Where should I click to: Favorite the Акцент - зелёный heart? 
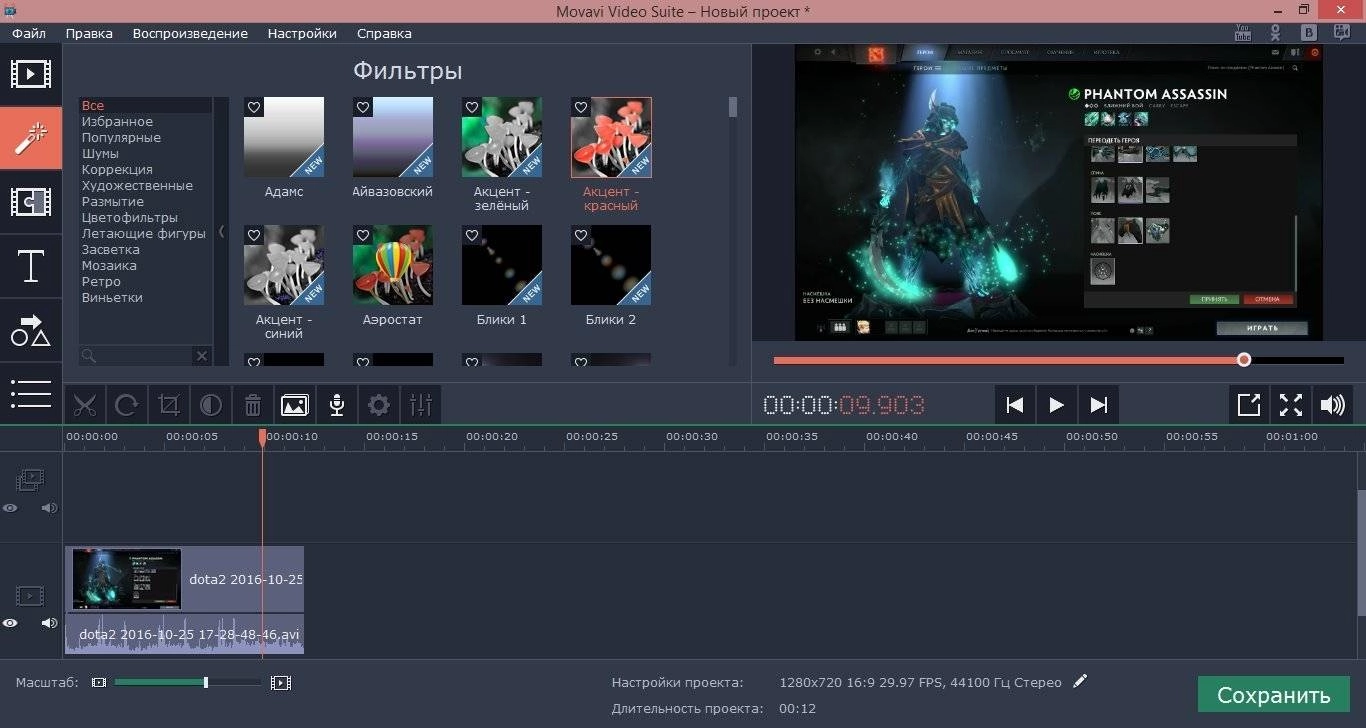coord(472,107)
